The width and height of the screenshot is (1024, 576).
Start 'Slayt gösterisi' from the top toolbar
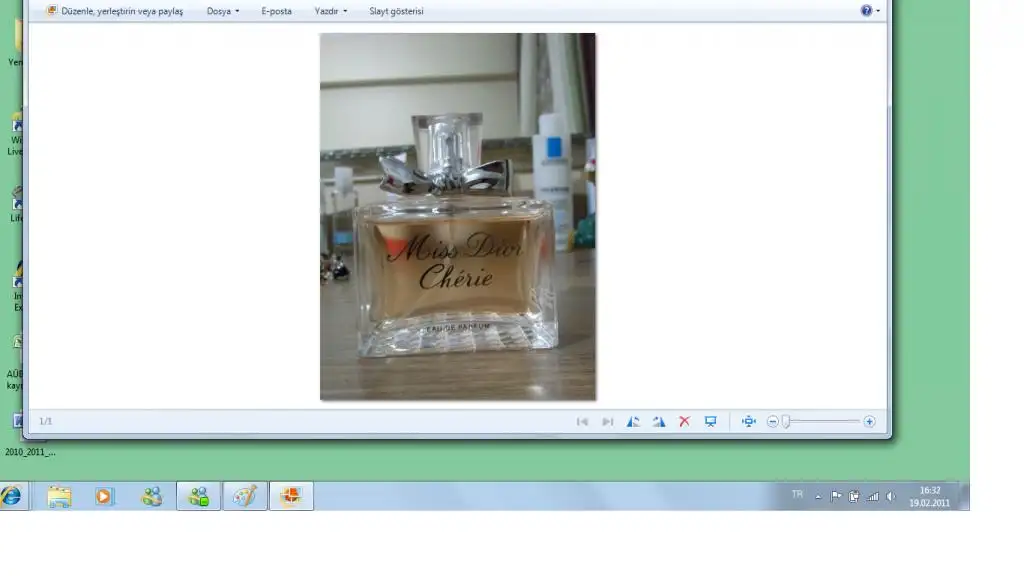[x=396, y=11]
